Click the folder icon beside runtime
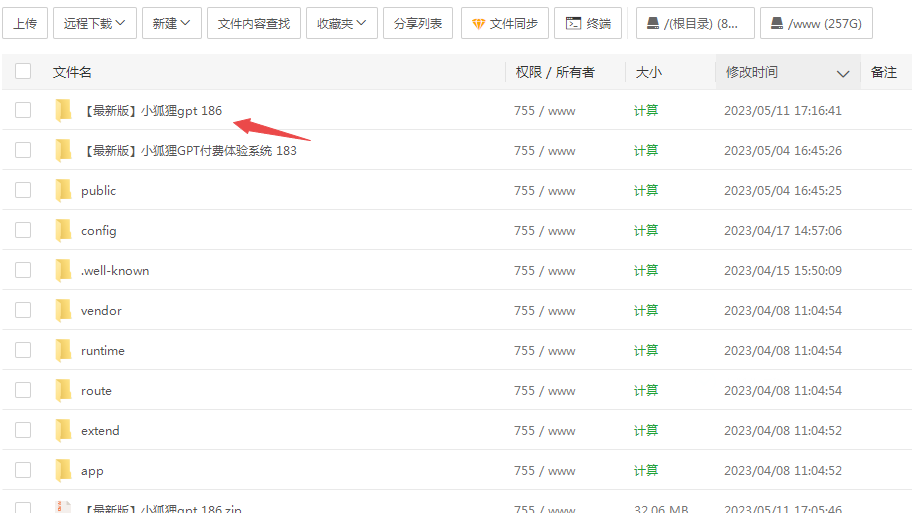Viewport: 912px width, 513px height. click(x=64, y=350)
